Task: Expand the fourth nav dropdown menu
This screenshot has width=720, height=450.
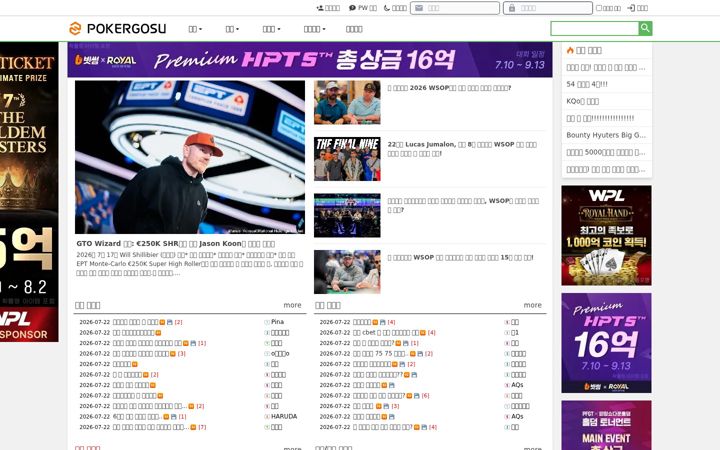Action: pyautogui.click(x=315, y=29)
